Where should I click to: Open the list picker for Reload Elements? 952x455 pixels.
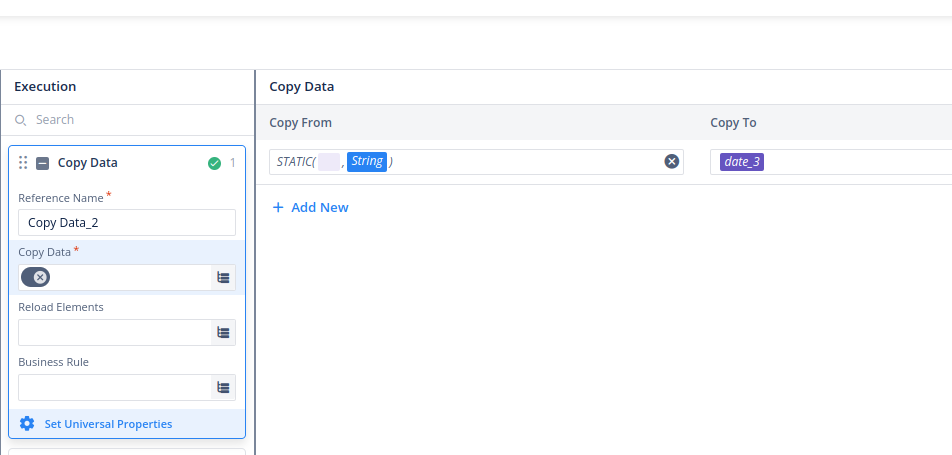(224, 333)
